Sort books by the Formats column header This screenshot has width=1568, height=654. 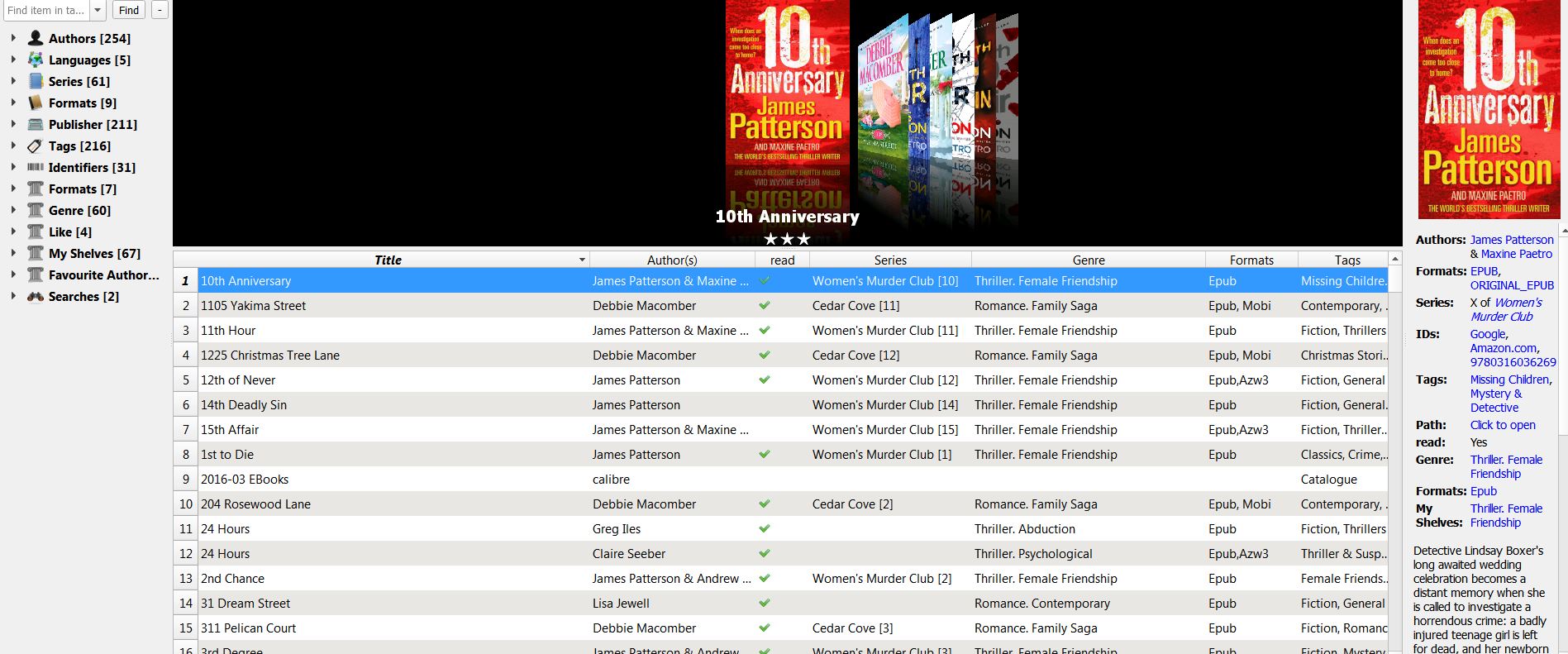click(x=1251, y=260)
